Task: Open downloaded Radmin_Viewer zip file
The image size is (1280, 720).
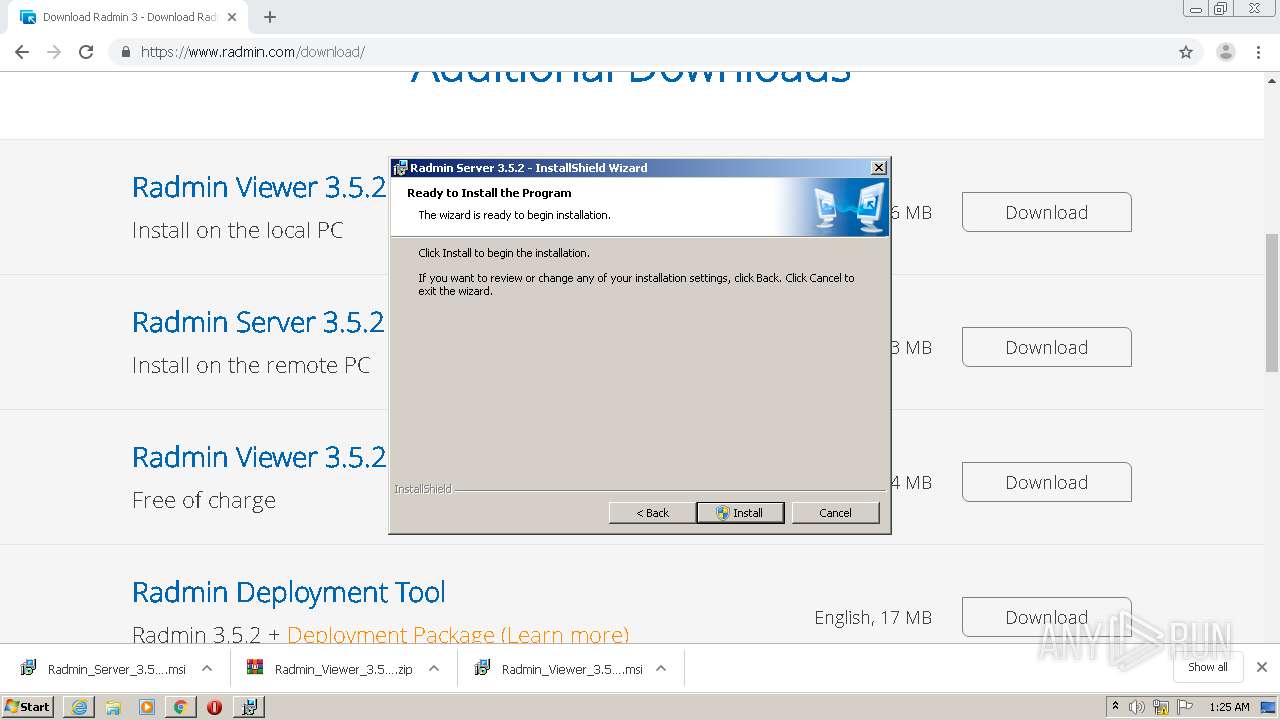Action: click(331, 668)
